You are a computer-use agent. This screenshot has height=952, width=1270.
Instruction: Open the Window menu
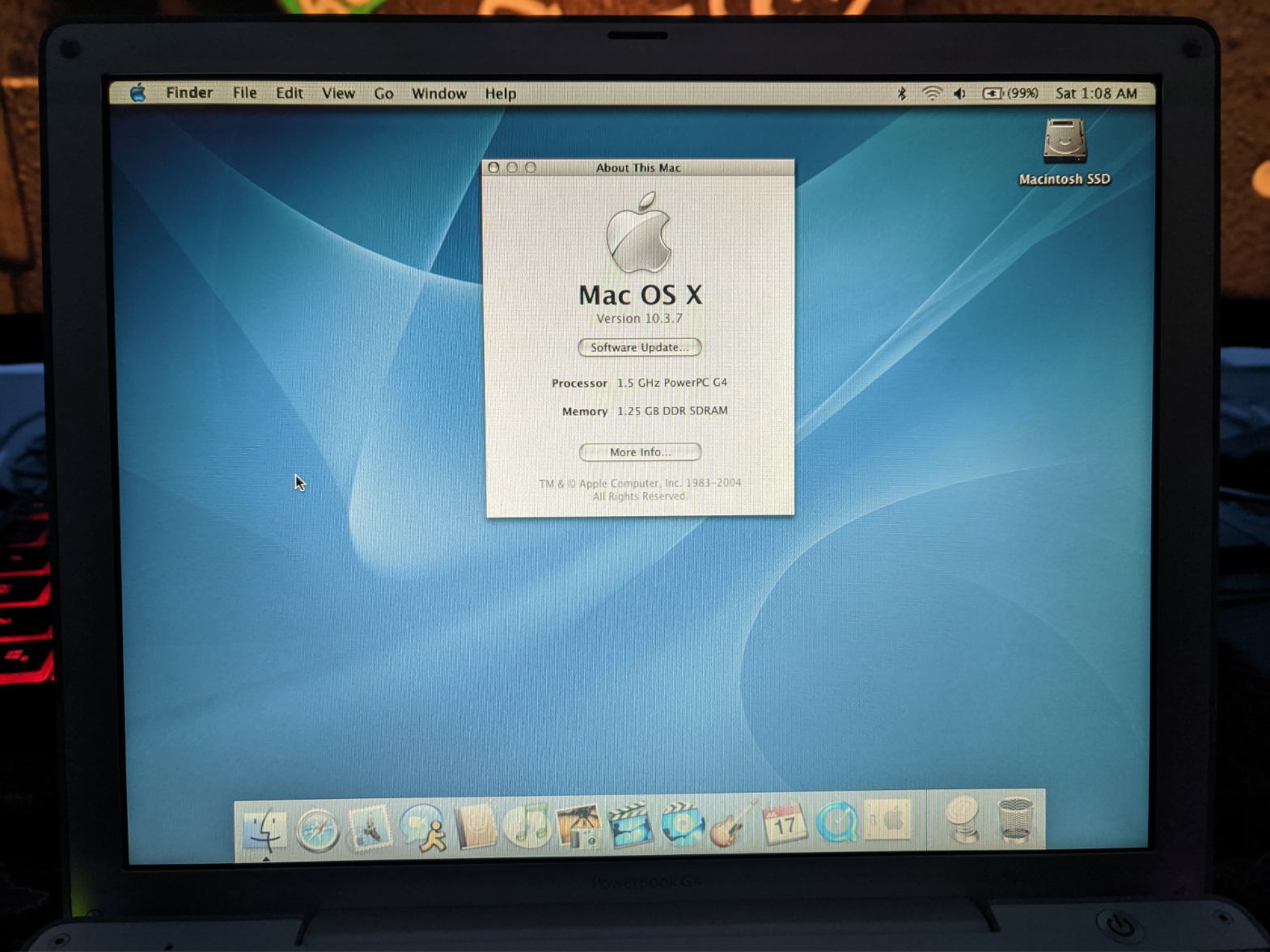coord(438,94)
